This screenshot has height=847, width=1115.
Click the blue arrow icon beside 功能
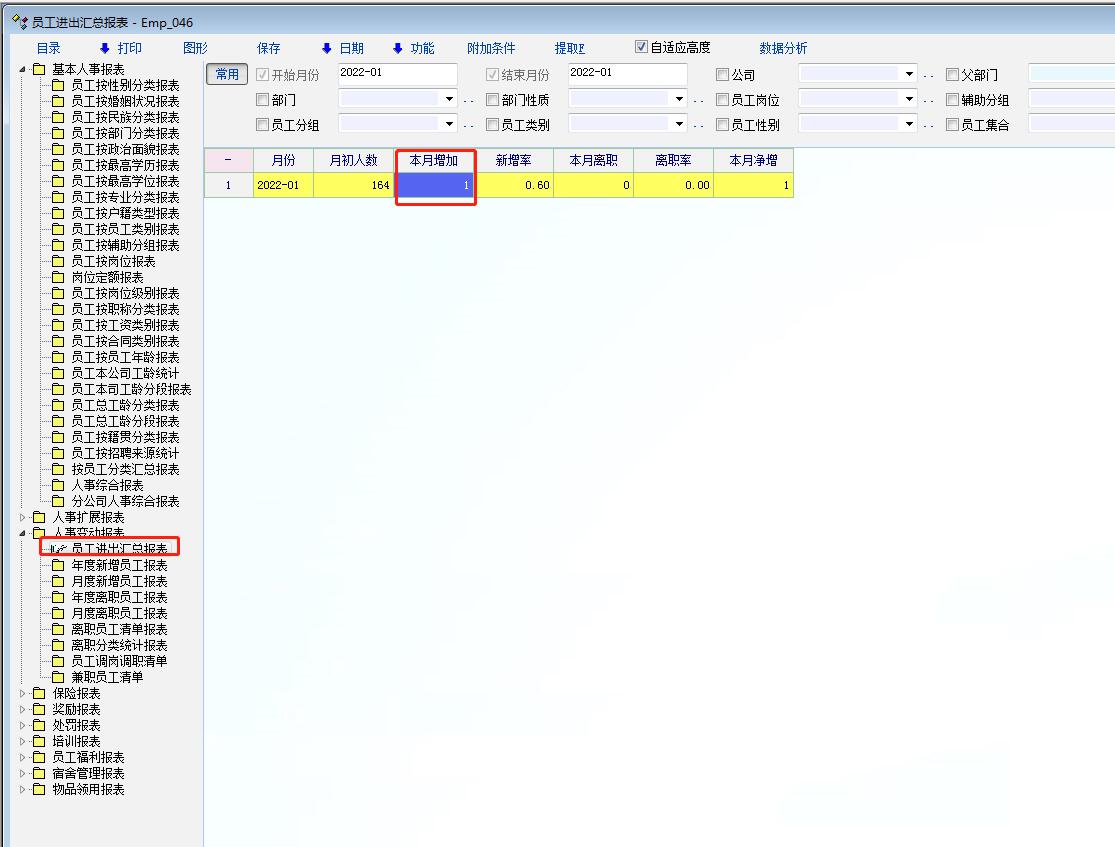(397, 48)
